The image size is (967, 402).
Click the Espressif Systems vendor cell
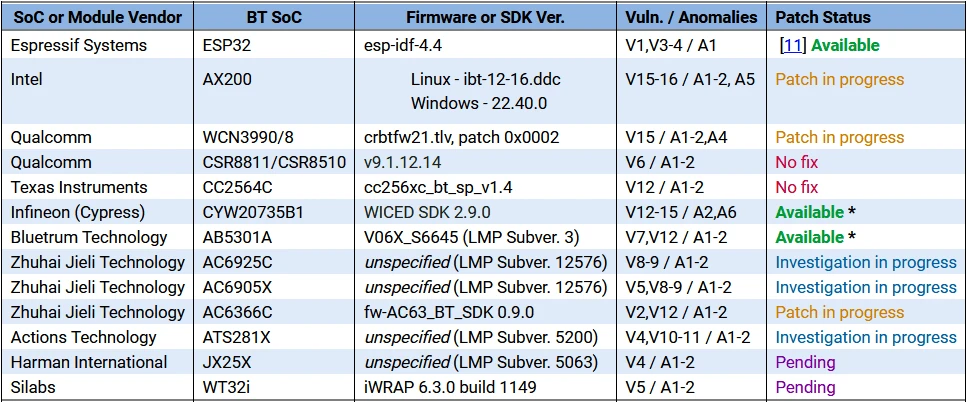tap(79, 45)
